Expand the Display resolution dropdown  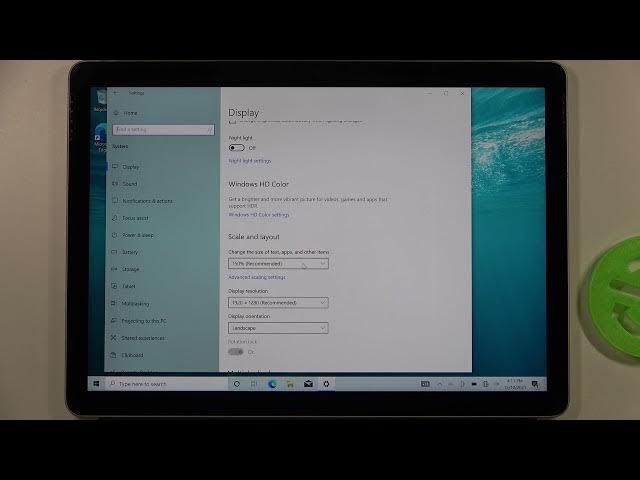click(278, 302)
